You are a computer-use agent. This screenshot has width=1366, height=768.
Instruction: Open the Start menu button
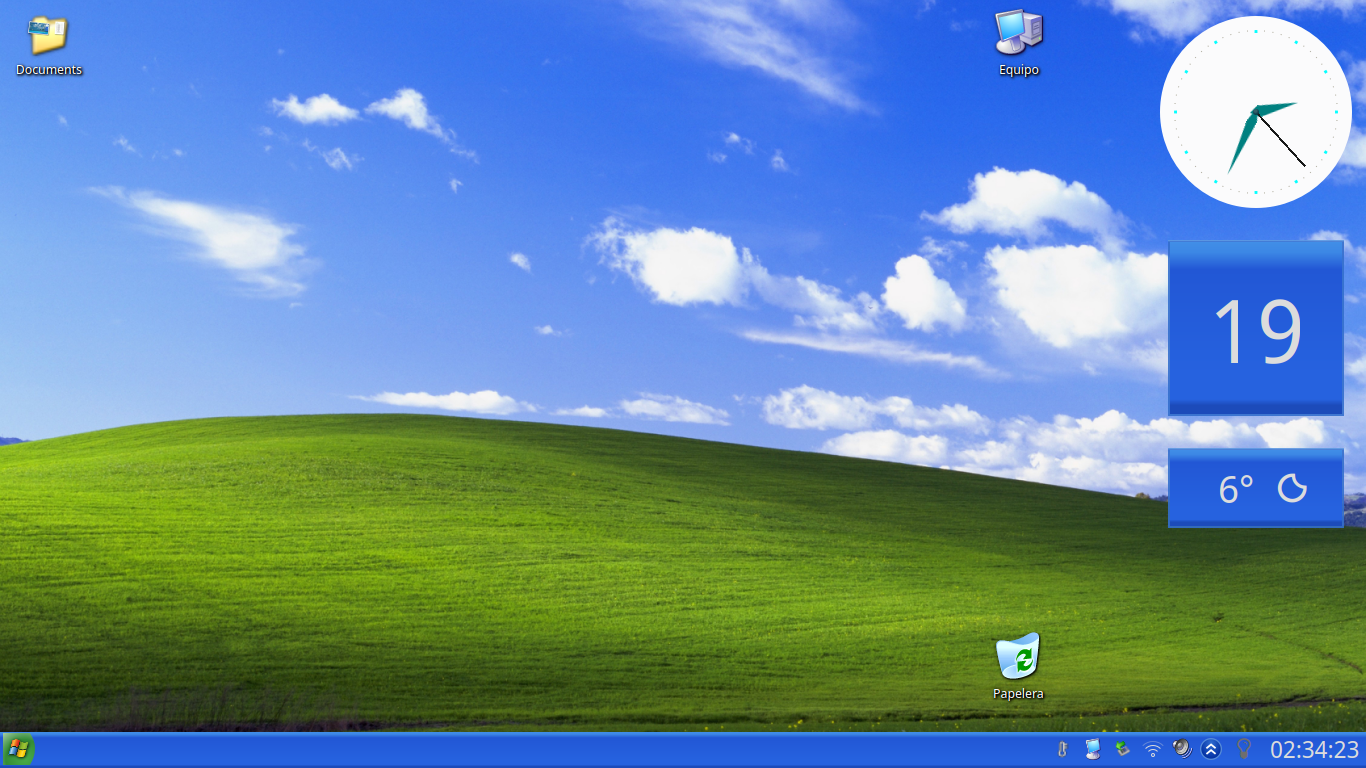[x=18, y=748]
